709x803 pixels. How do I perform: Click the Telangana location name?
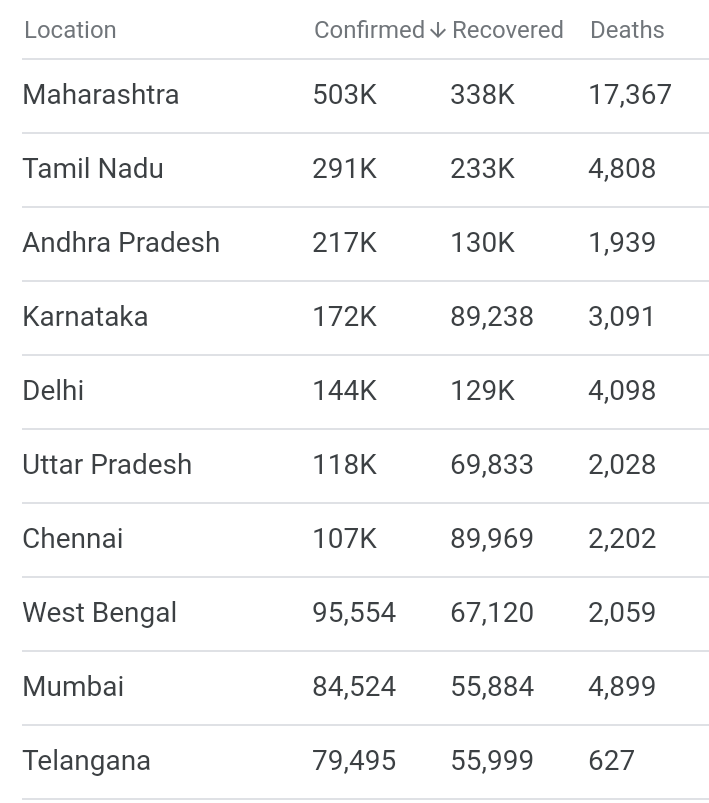pos(87,761)
